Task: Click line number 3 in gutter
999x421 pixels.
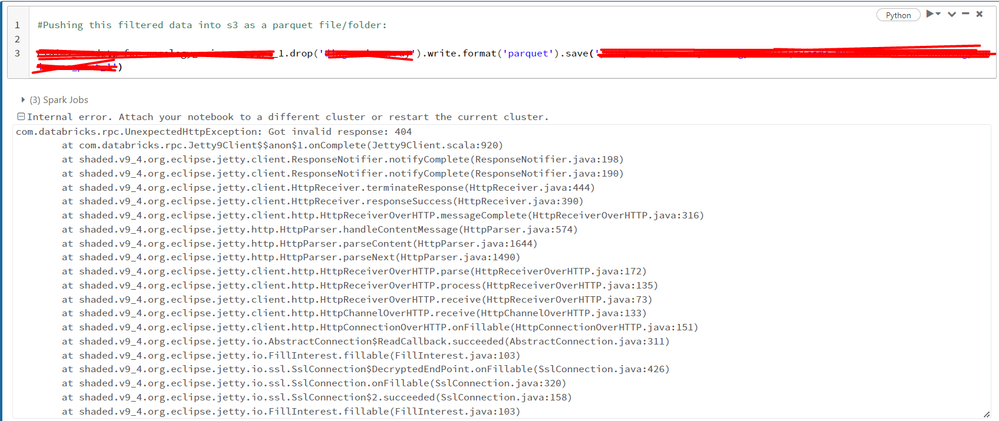Action: coord(17,52)
